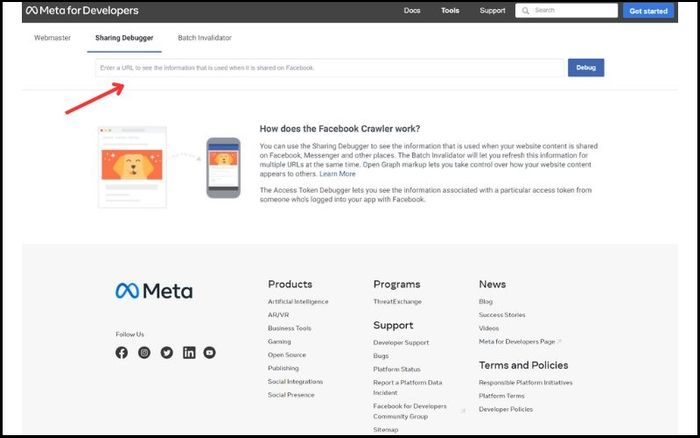Open the LinkedIn icon under Follow Us

pos(189,353)
